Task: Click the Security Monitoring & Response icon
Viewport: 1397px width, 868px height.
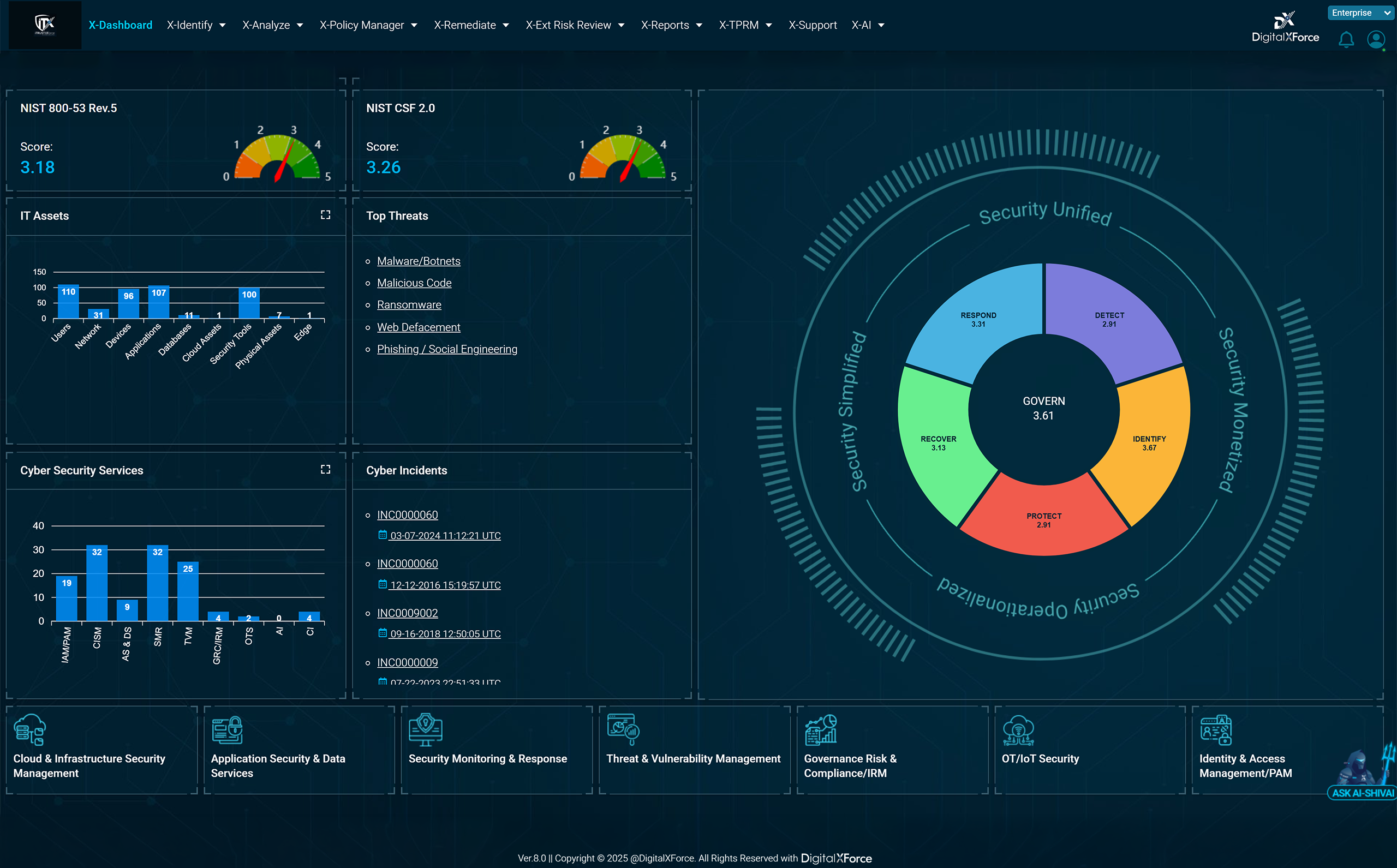Action: (425, 729)
